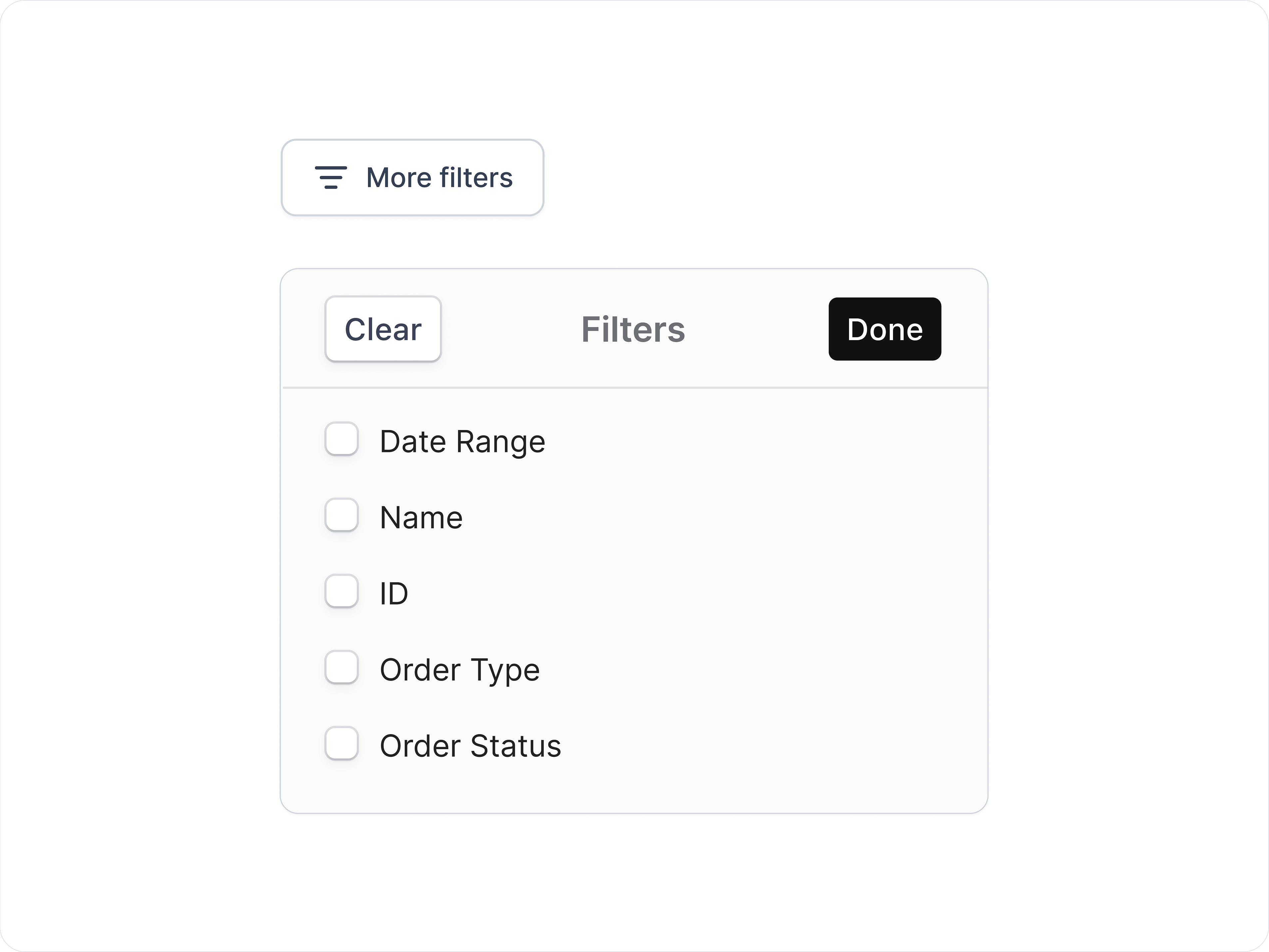Click the Clear button to reset filters
The image size is (1269, 952).
tap(383, 329)
